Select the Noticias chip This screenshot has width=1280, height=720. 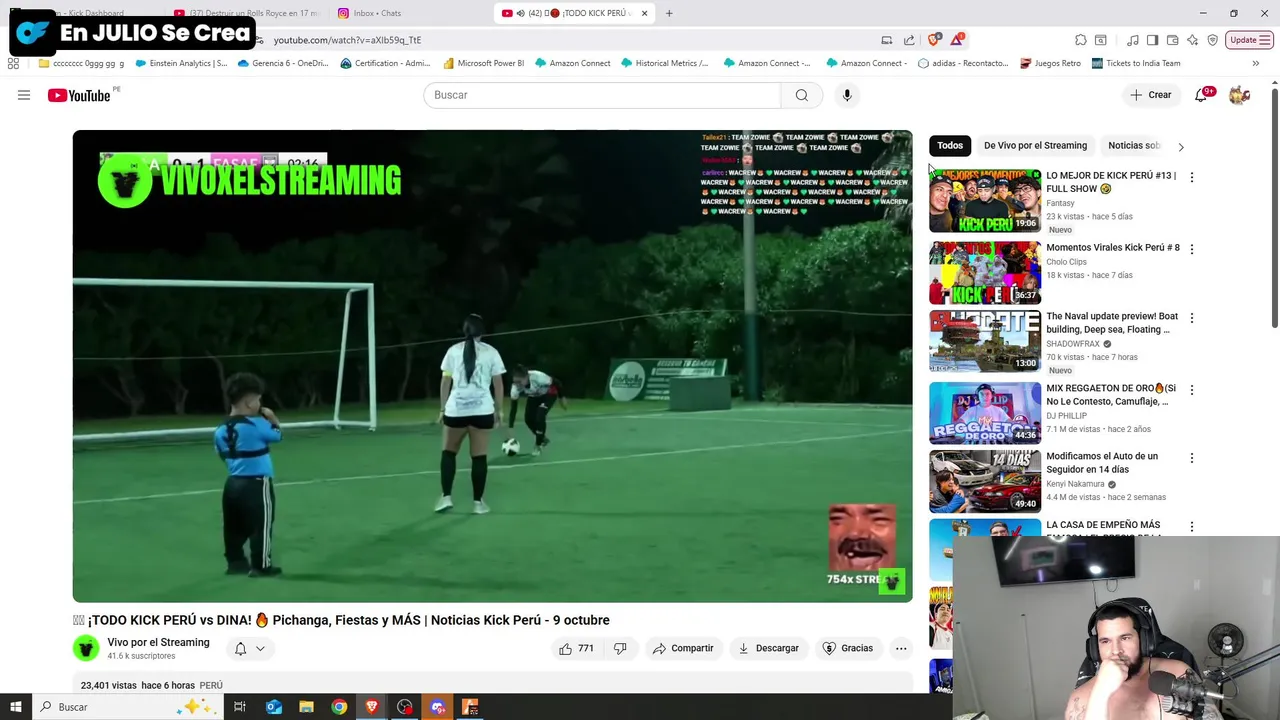point(1134,146)
